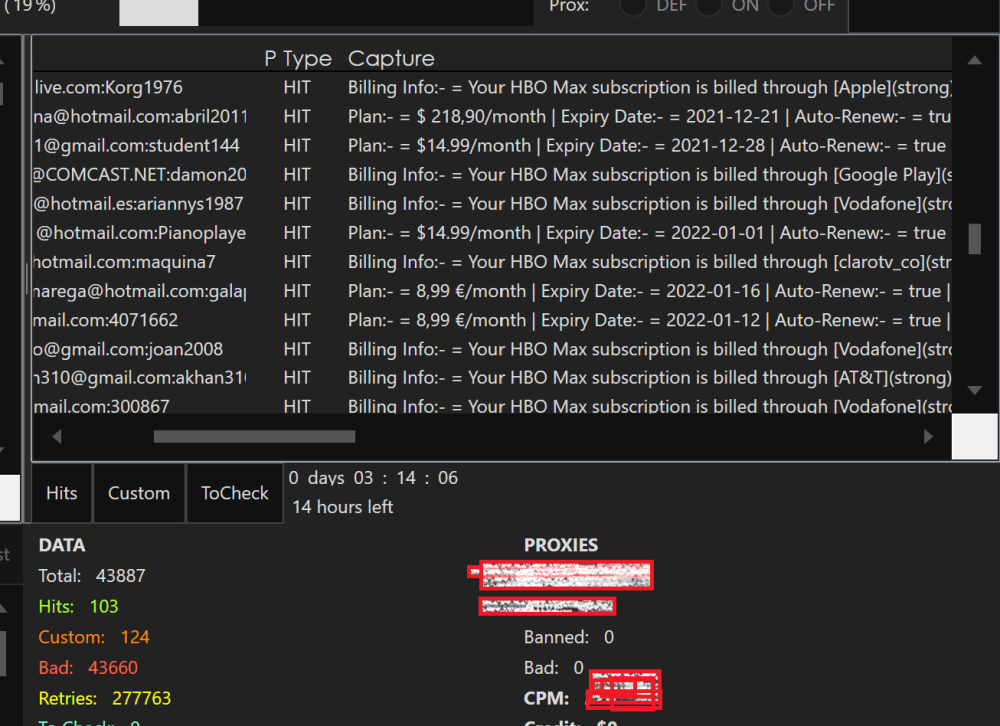Switch to the ToCheck tab
Image resolution: width=1000 pixels, height=726 pixels.
click(235, 493)
